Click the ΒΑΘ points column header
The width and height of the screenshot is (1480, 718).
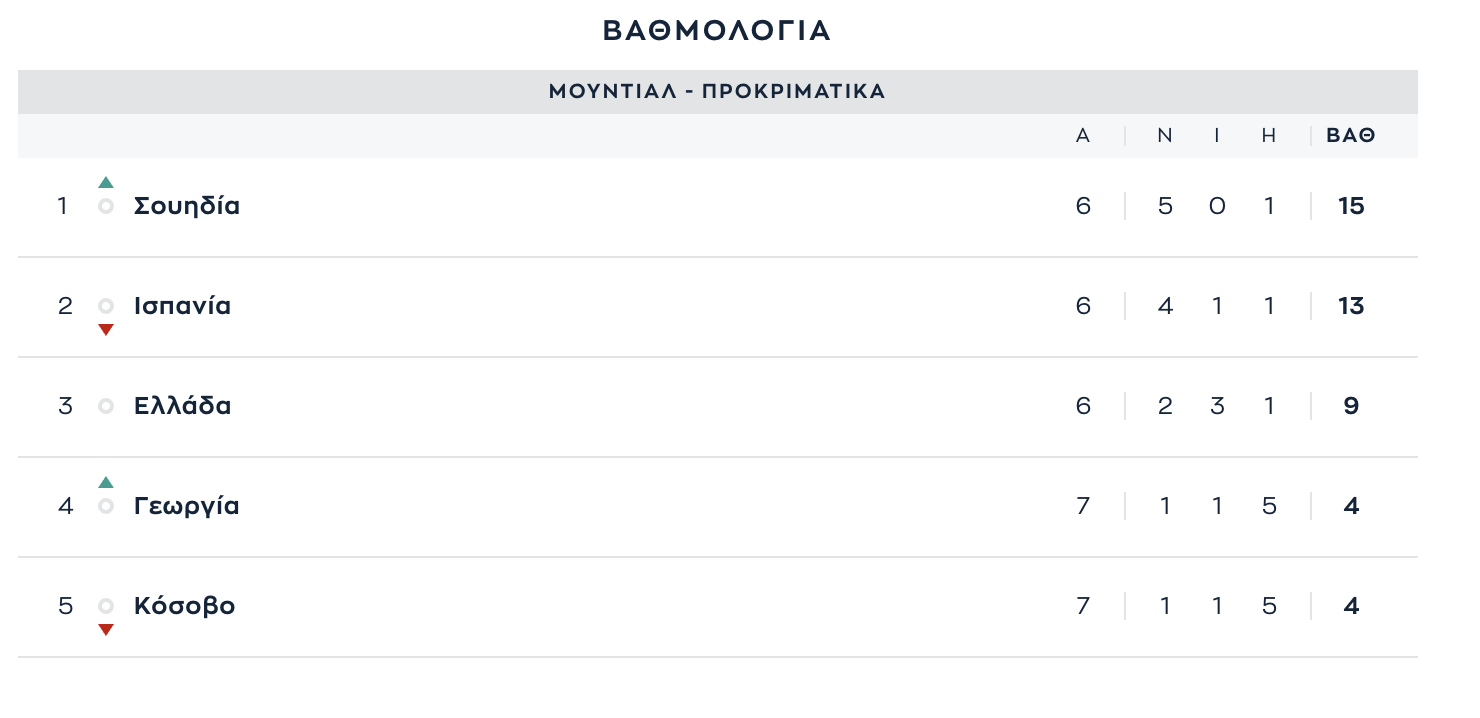click(1351, 136)
